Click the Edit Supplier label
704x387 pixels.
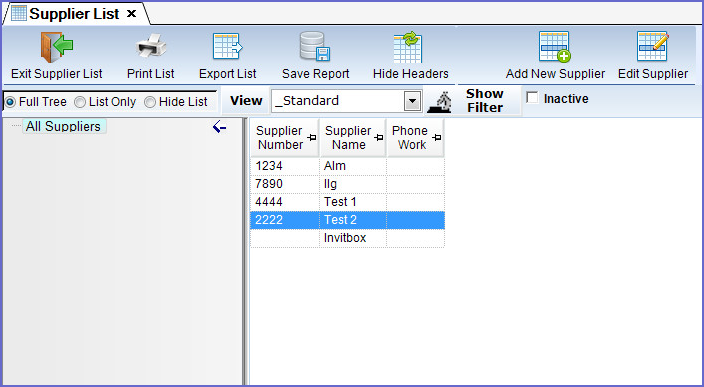click(653, 74)
